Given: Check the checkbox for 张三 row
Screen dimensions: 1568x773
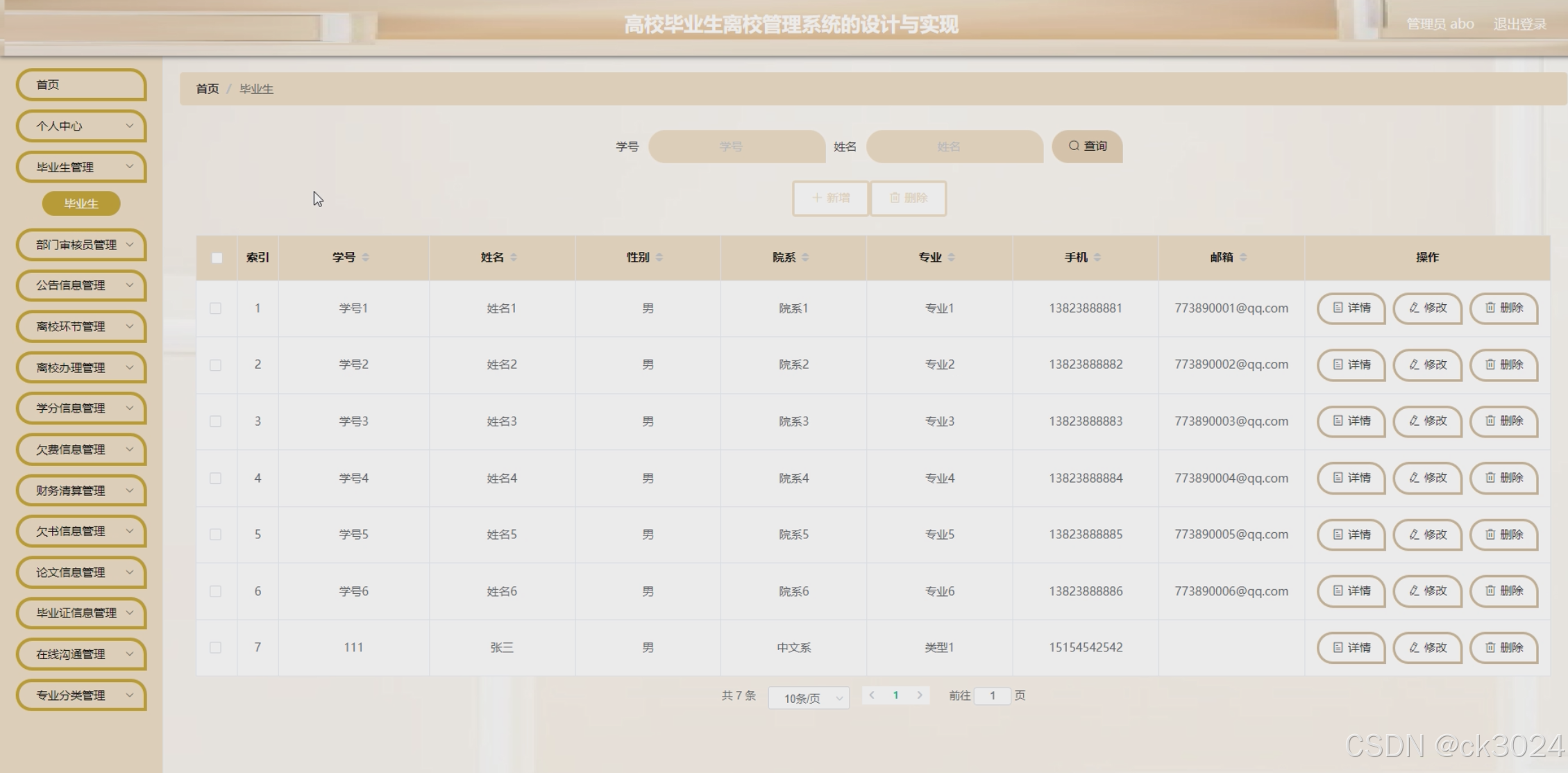Looking at the screenshot, I should pyautogui.click(x=214, y=647).
